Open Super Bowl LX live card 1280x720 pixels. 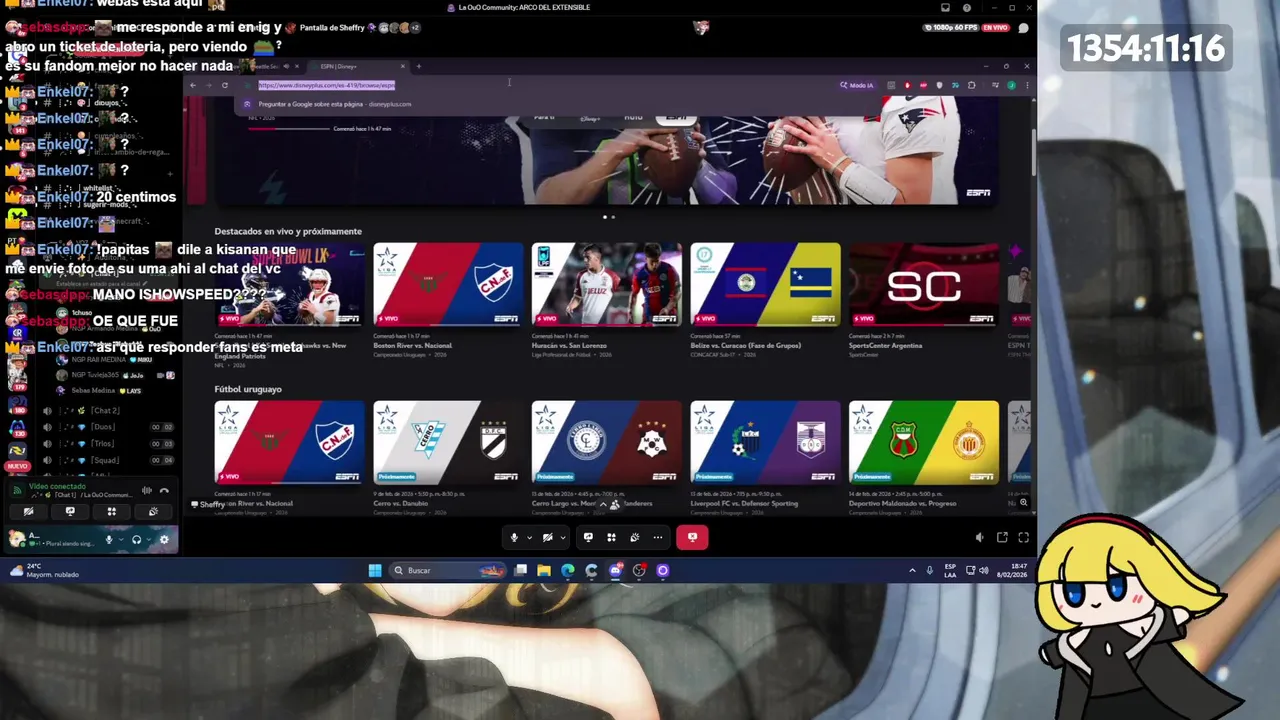(289, 284)
